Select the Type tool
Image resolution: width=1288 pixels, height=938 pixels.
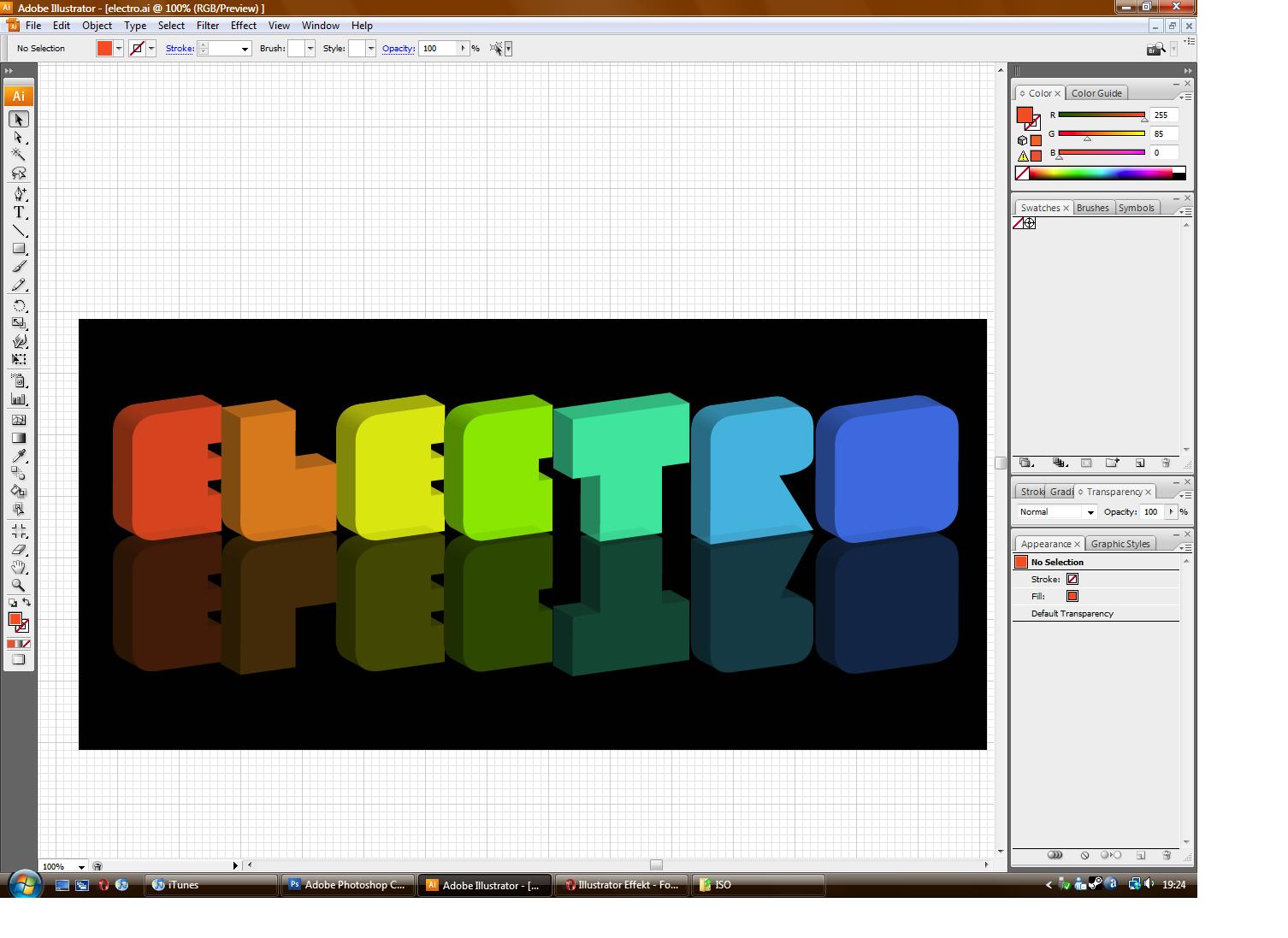pos(19,212)
